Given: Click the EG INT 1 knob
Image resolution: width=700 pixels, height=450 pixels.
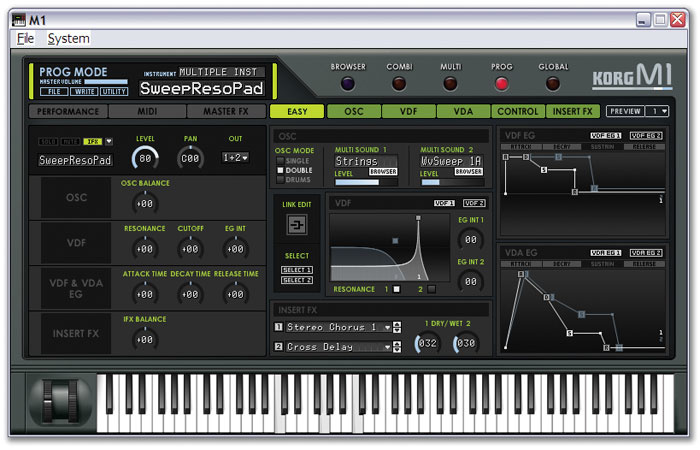Looking at the screenshot, I should click(471, 240).
